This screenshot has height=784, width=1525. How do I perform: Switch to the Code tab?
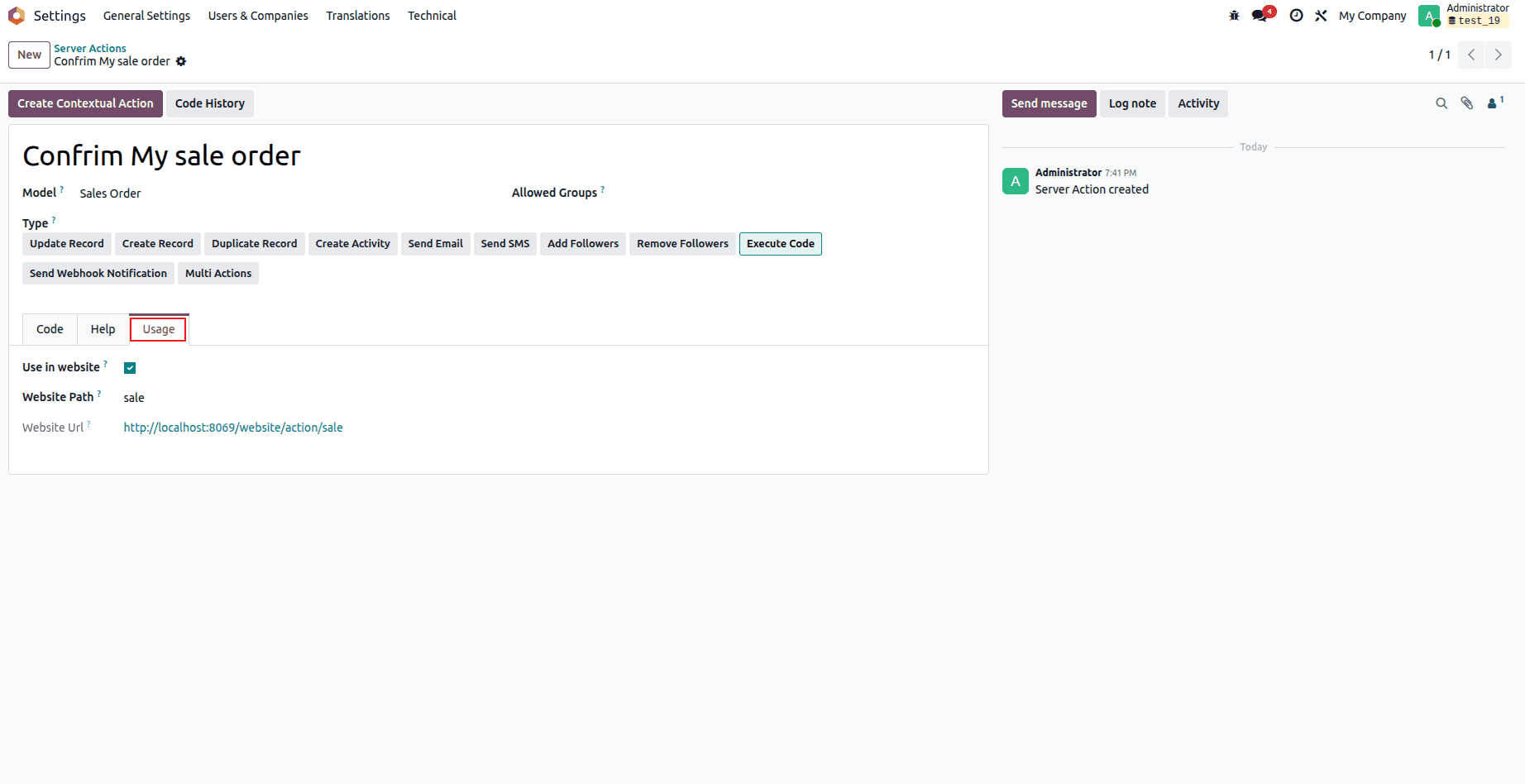[x=50, y=329]
